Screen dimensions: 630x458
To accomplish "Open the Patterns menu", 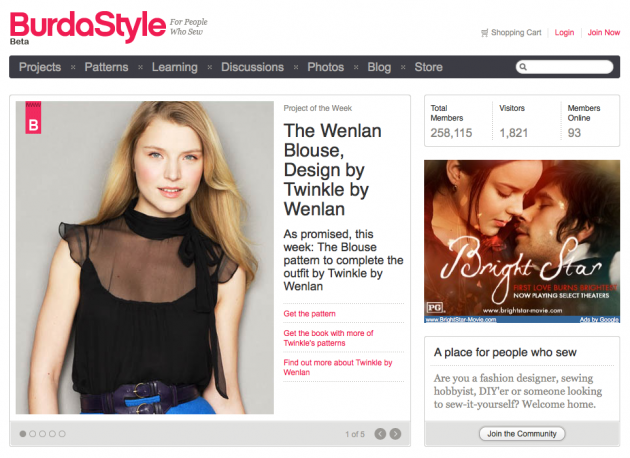I will (x=106, y=67).
